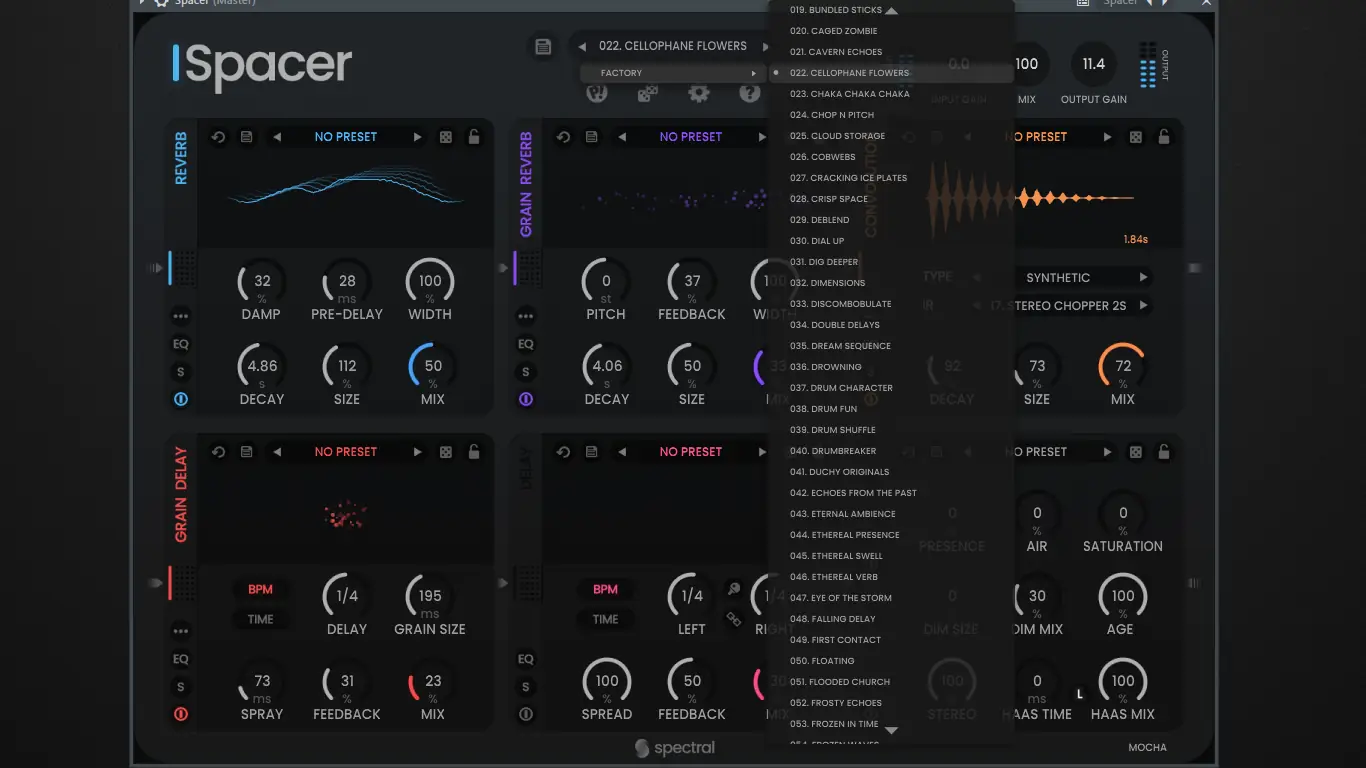
Task: Solo the Reverb module
Action: (181, 372)
